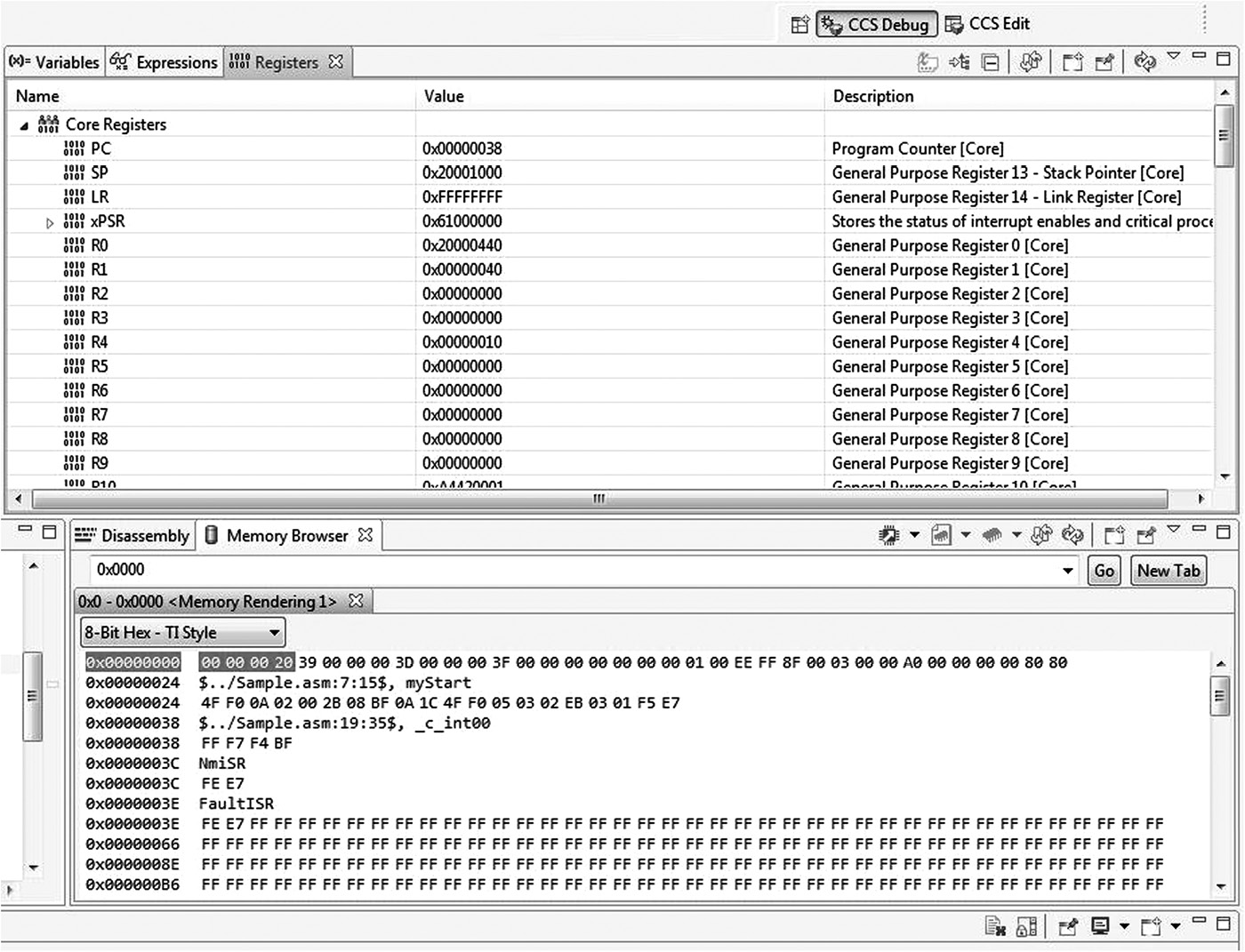Screen dimensions: 1245x952
Task: Collapse the Core Registers tree
Action: coord(24,124)
